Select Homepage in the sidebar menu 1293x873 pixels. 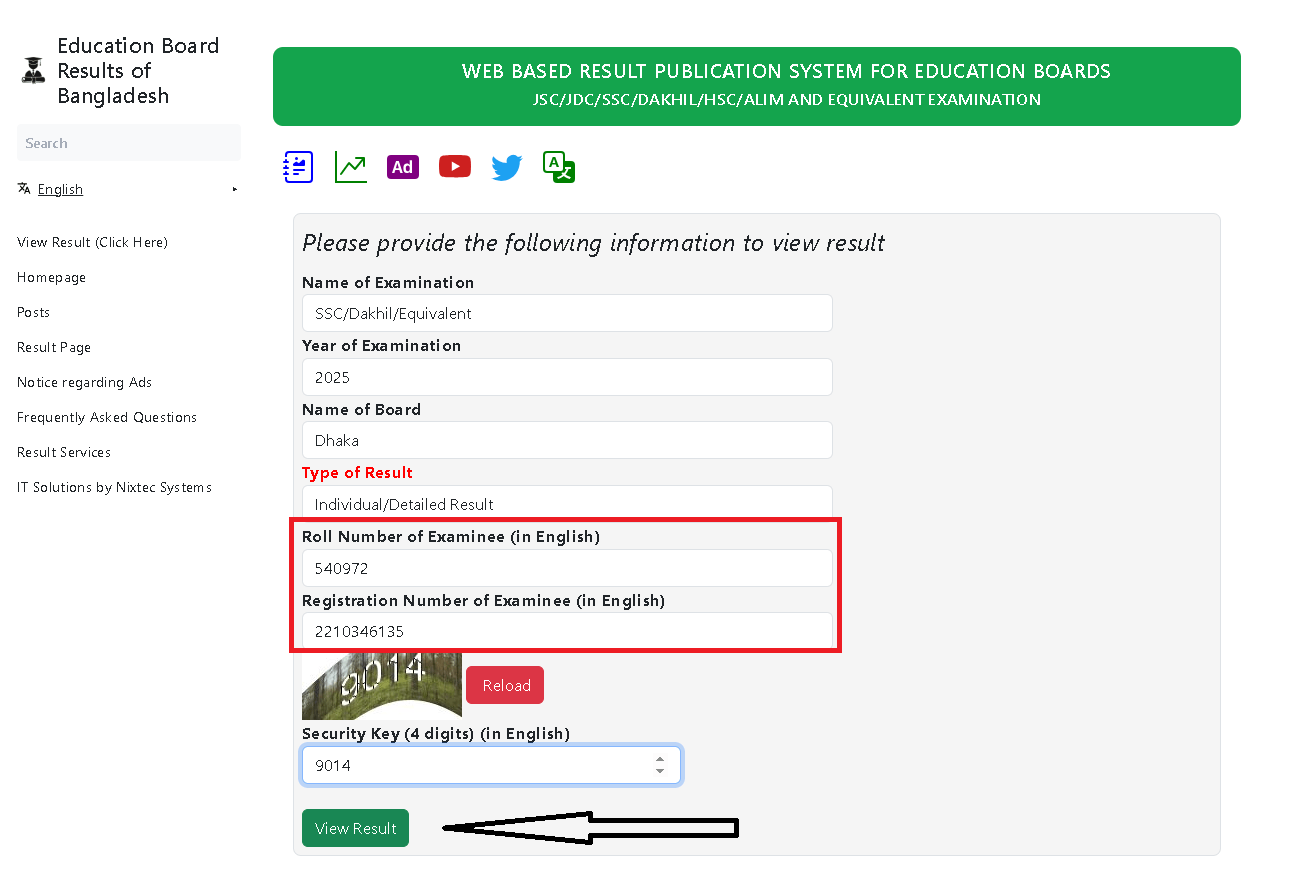[x=51, y=277]
